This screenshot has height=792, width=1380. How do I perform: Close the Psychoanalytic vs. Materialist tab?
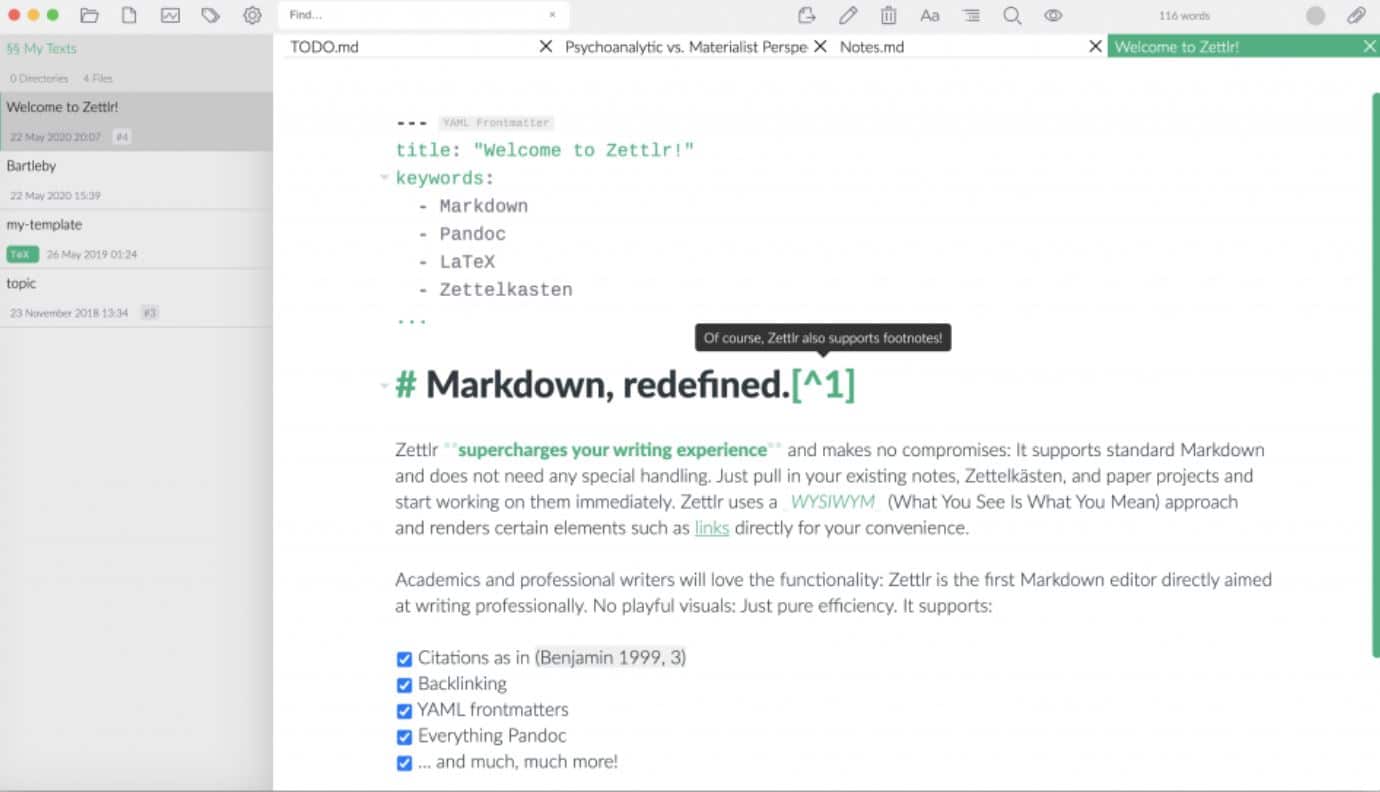[820, 46]
